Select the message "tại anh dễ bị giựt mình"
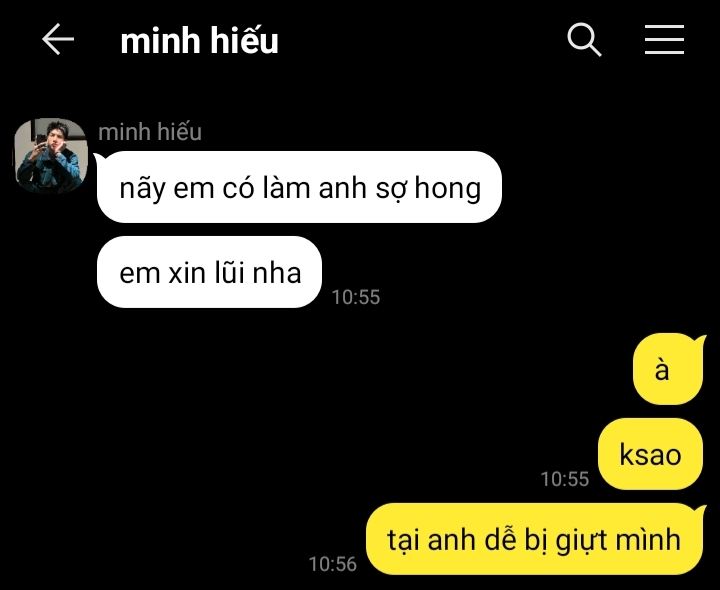The image size is (720, 590). pyautogui.click(x=534, y=539)
